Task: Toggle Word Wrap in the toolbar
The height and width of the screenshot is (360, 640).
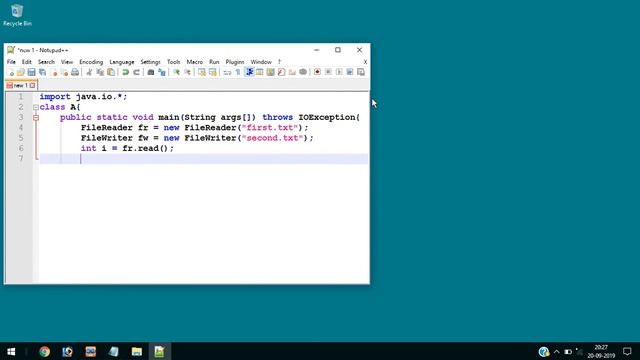Action: click(x=227, y=72)
